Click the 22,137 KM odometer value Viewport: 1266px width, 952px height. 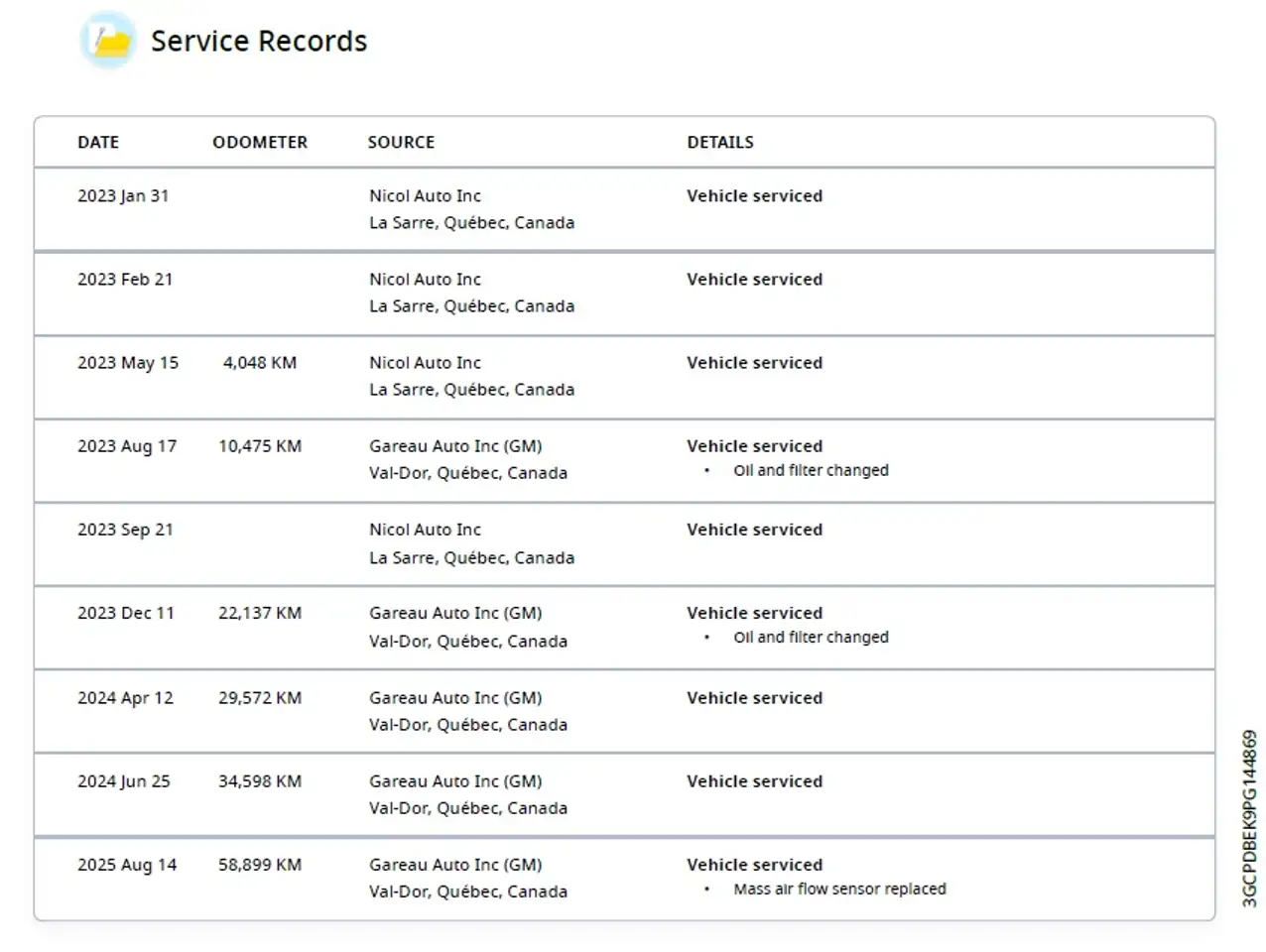[260, 613]
